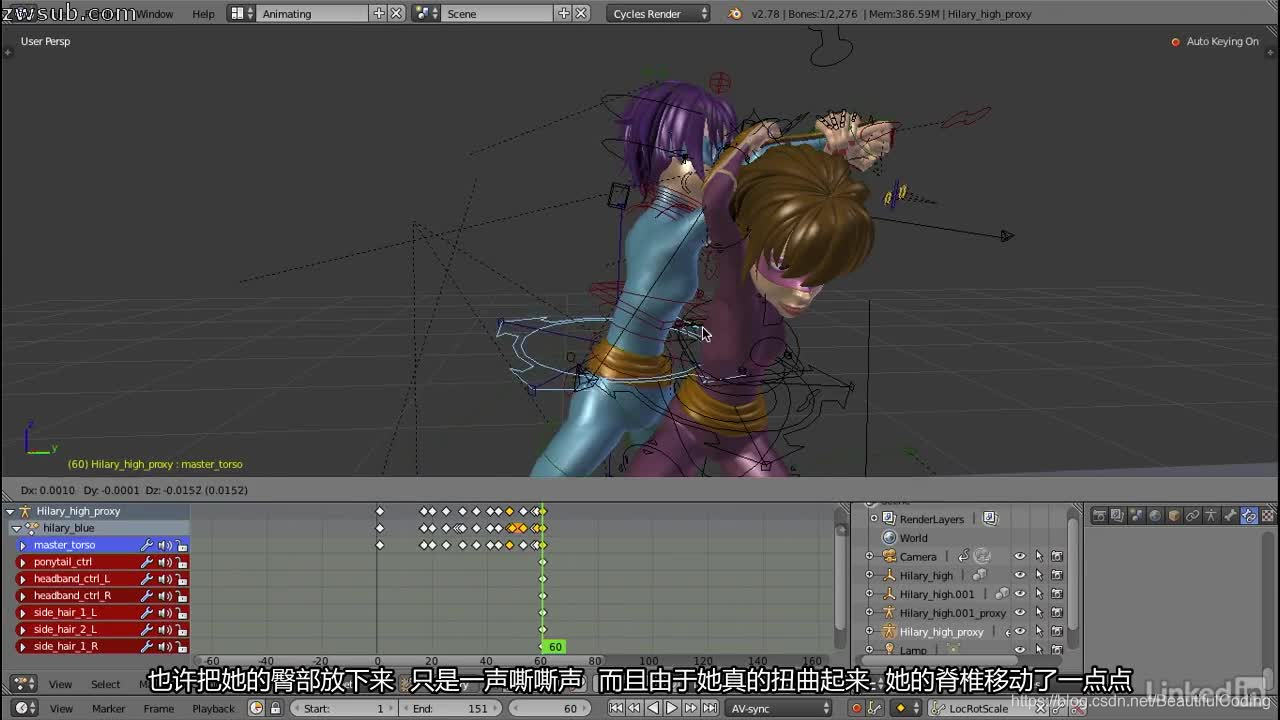Open the timeline Frame menu
This screenshot has height=720, width=1280.
pyautogui.click(x=159, y=708)
